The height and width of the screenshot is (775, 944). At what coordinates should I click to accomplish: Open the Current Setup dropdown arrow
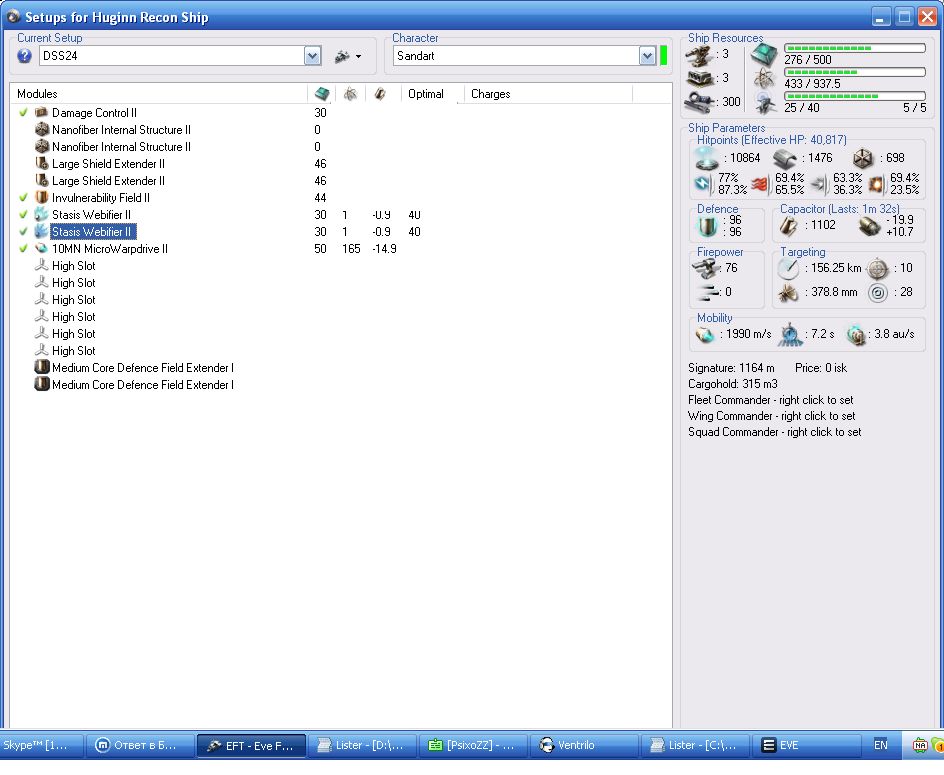pyautogui.click(x=312, y=57)
